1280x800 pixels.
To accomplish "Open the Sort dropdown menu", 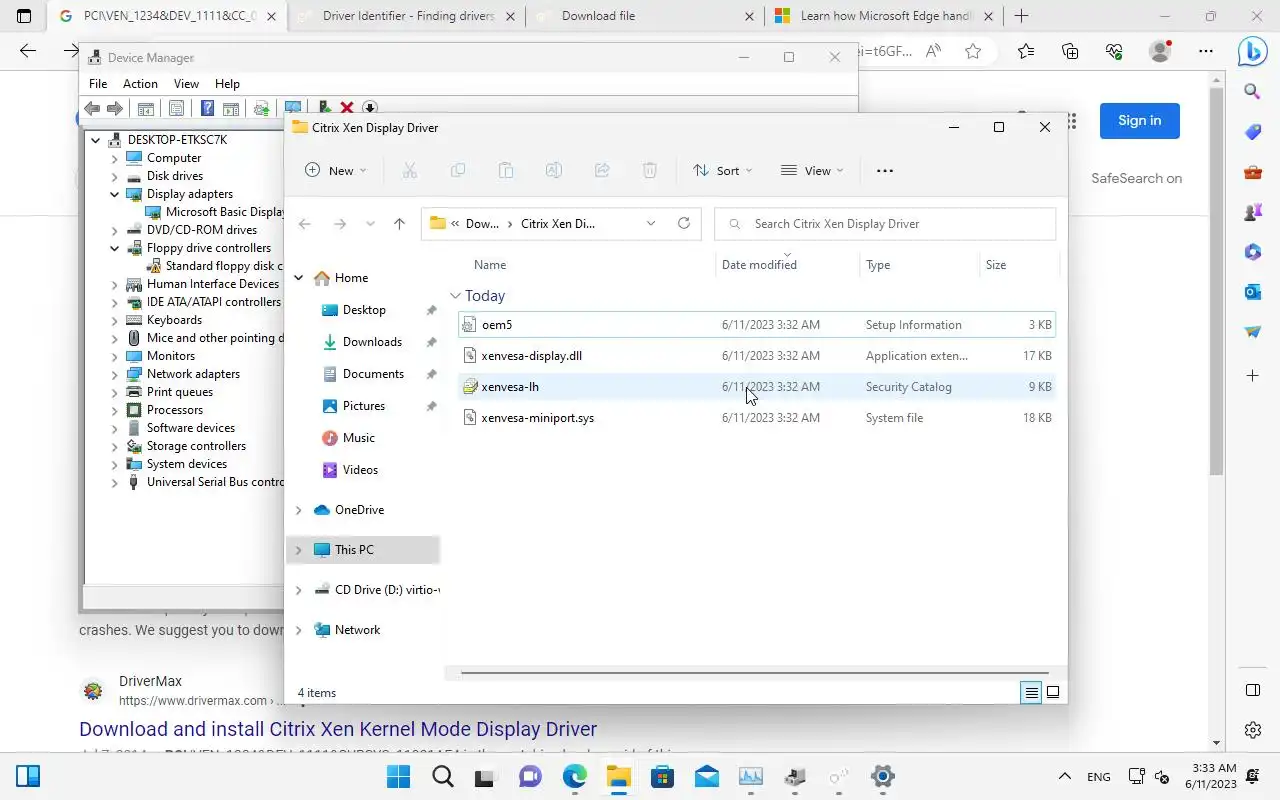I will pyautogui.click(x=723, y=171).
